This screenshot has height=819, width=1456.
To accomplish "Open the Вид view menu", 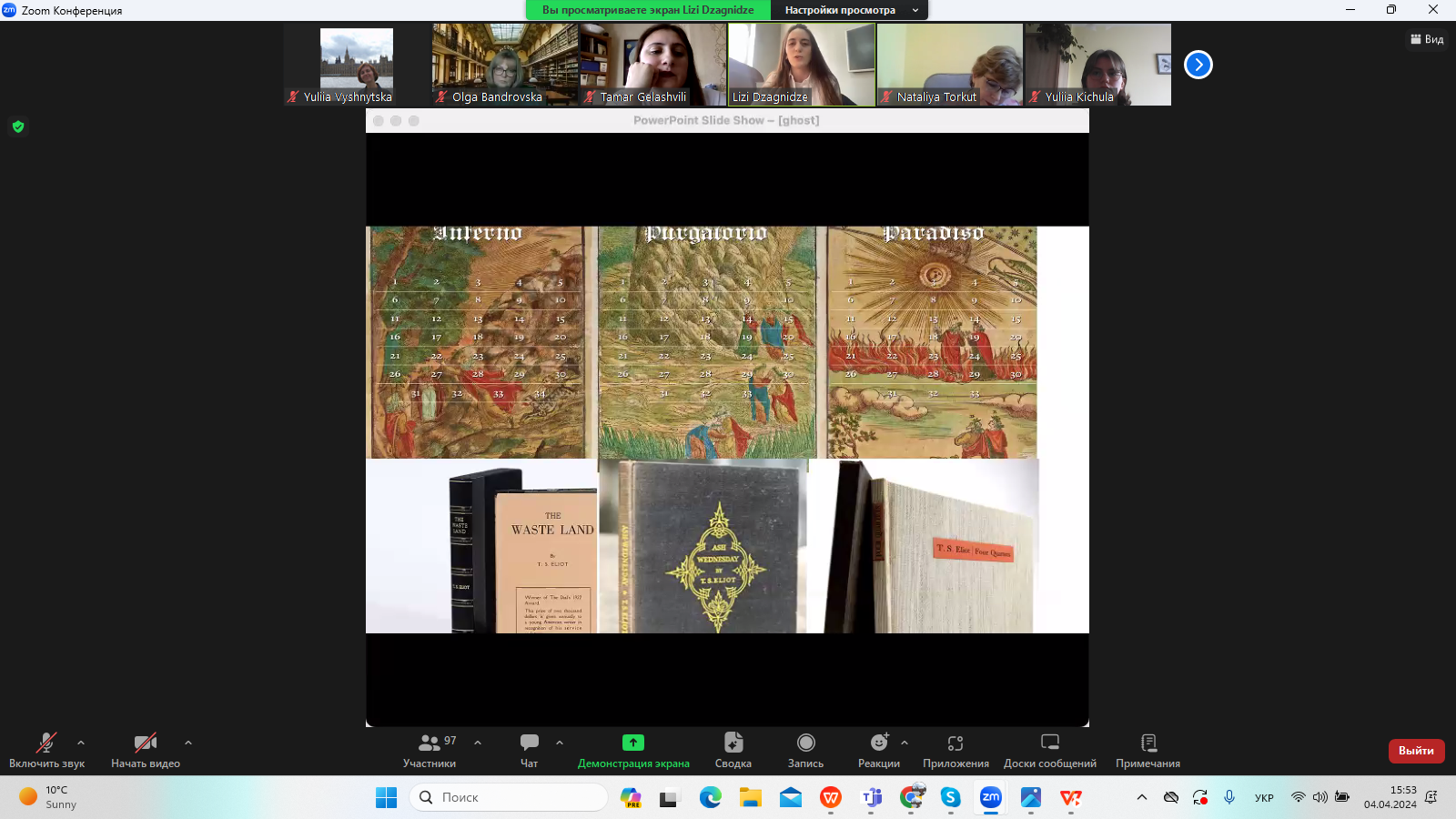I will click(x=1427, y=39).
